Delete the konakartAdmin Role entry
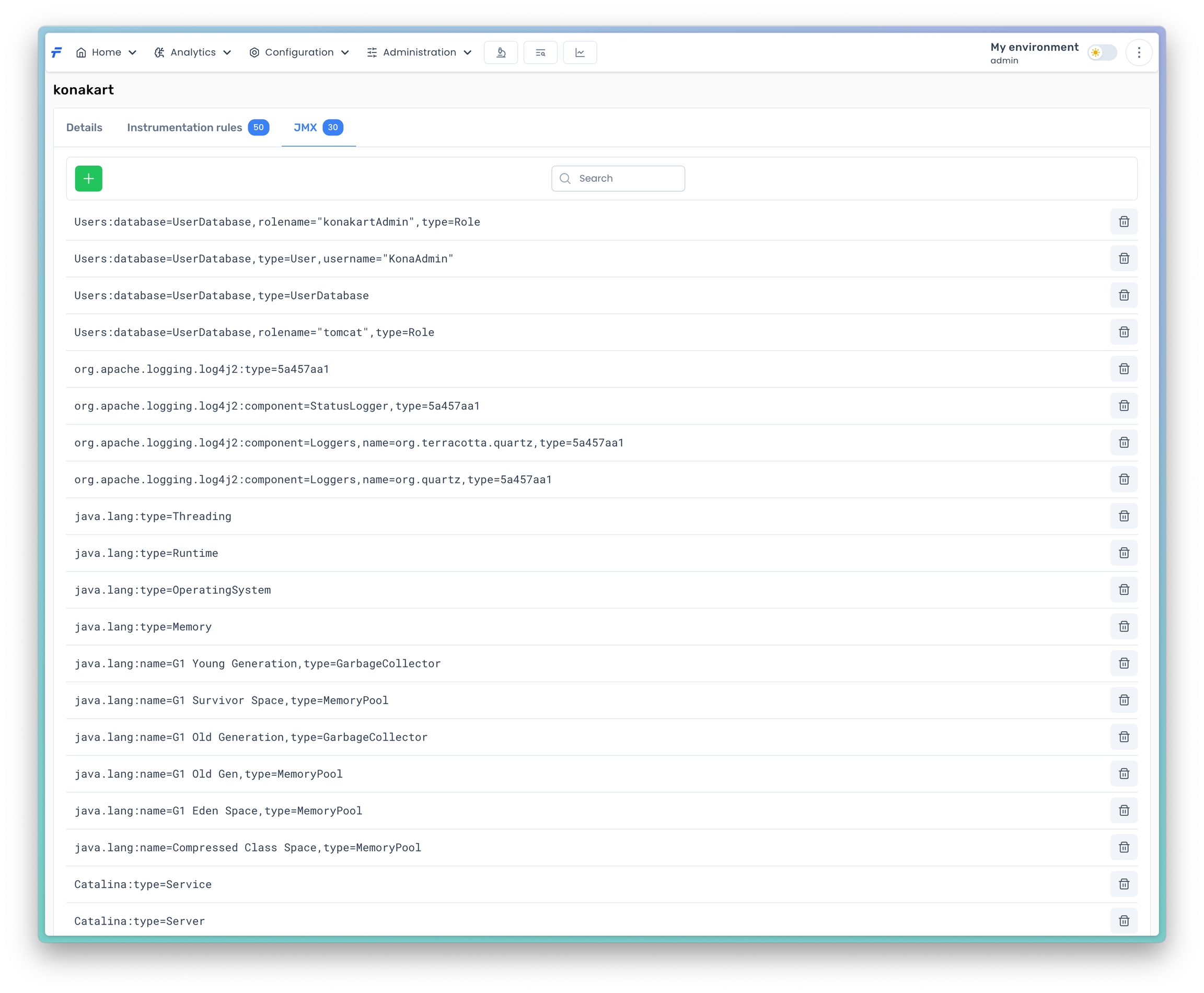The image size is (1204, 993). click(1124, 222)
